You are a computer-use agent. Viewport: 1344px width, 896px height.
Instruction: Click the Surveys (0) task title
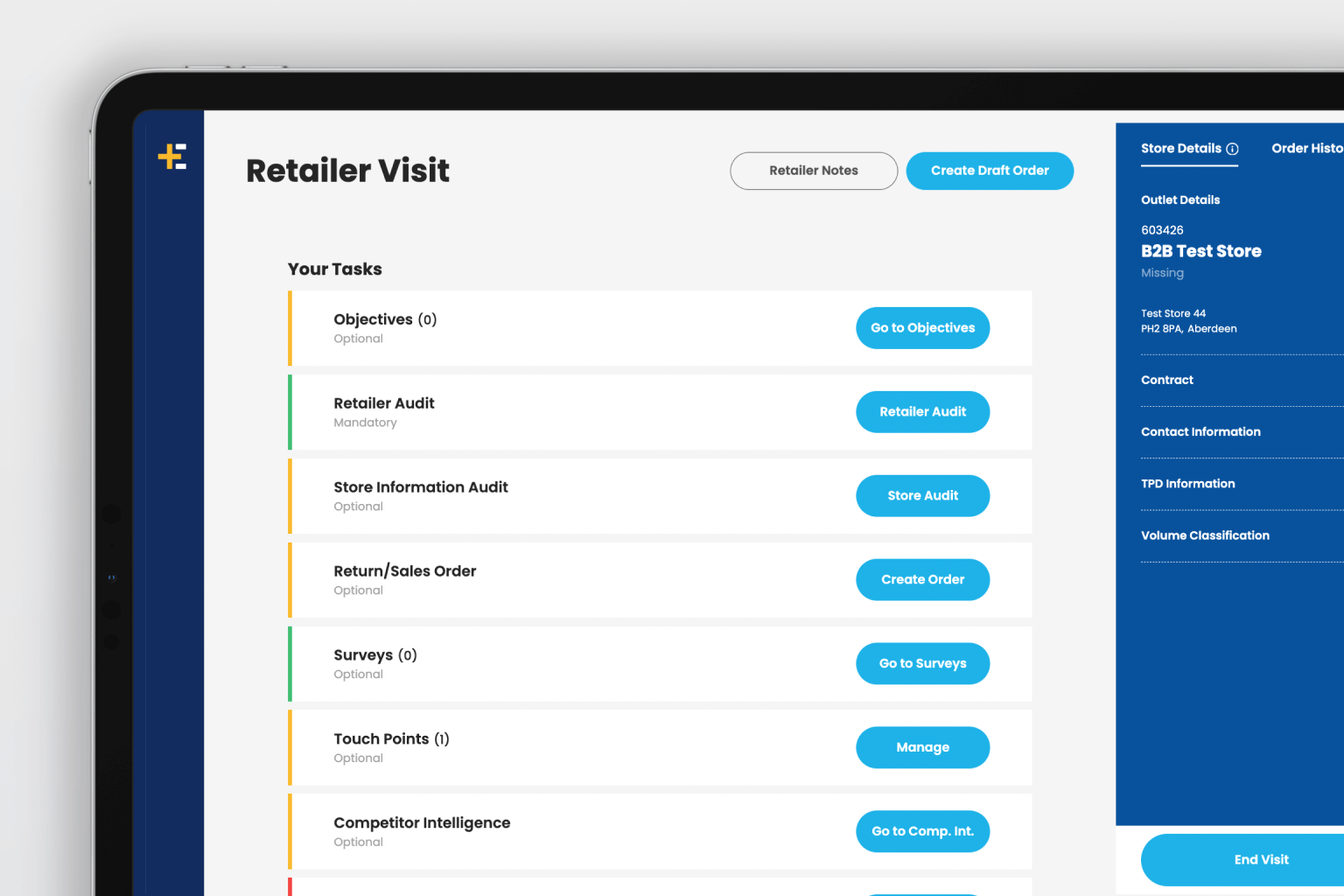(375, 655)
